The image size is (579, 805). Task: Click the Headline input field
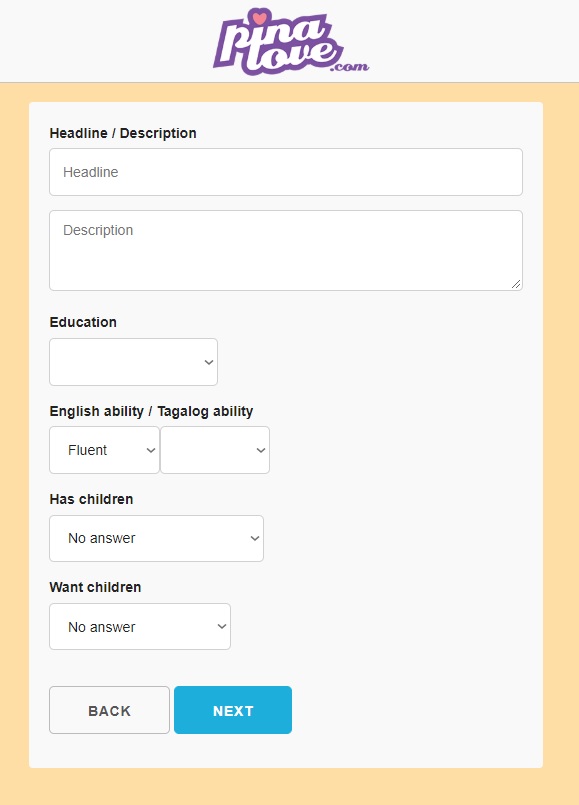[286, 172]
